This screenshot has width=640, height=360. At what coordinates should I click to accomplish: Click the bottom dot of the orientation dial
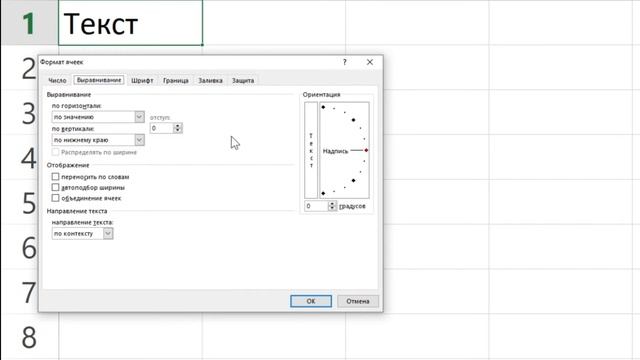[323, 193]
